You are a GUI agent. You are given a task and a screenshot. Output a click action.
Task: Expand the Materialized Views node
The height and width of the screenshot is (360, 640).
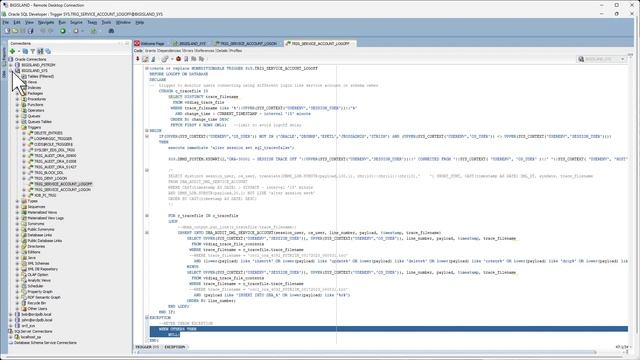(18, 213)
